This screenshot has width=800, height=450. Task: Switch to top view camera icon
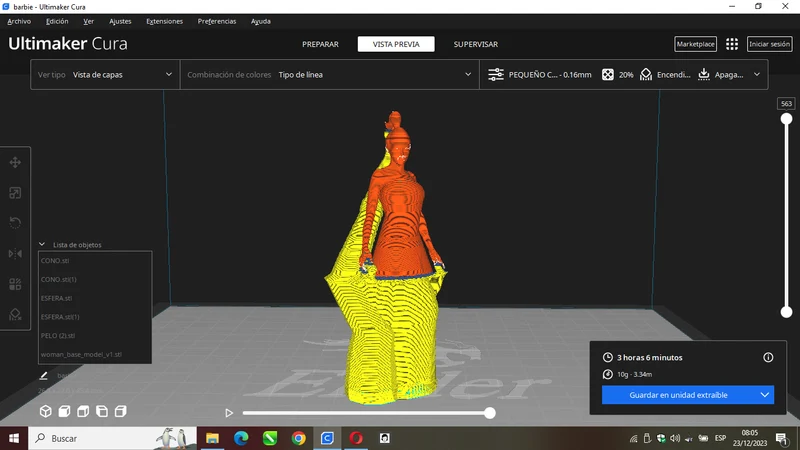point(83,411)
